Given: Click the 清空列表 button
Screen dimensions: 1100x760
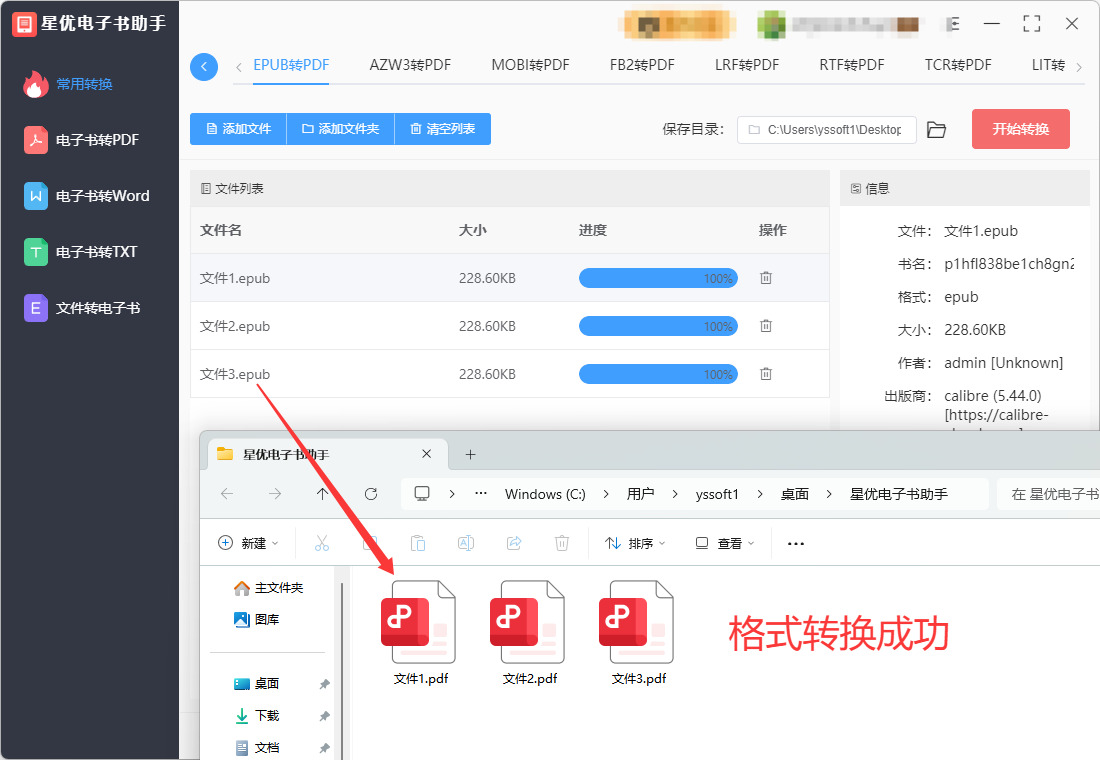Looking at the screenshot, I should click(443, 129).
